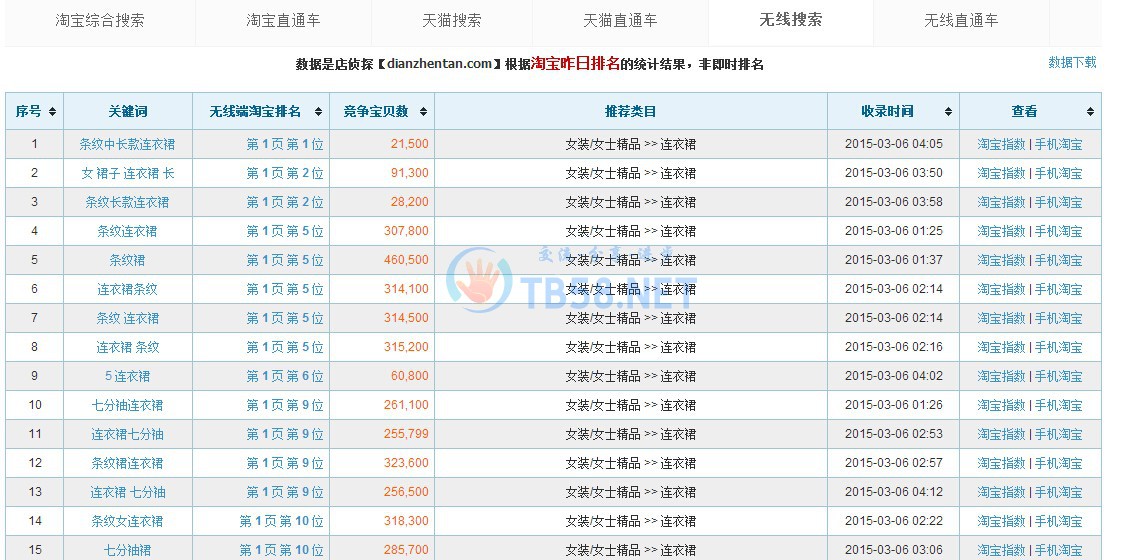This screenshot has height=560, width=1134.
Task: Open keyword 条纹女连衣裙 in row 14
Action: coord(127,521)
